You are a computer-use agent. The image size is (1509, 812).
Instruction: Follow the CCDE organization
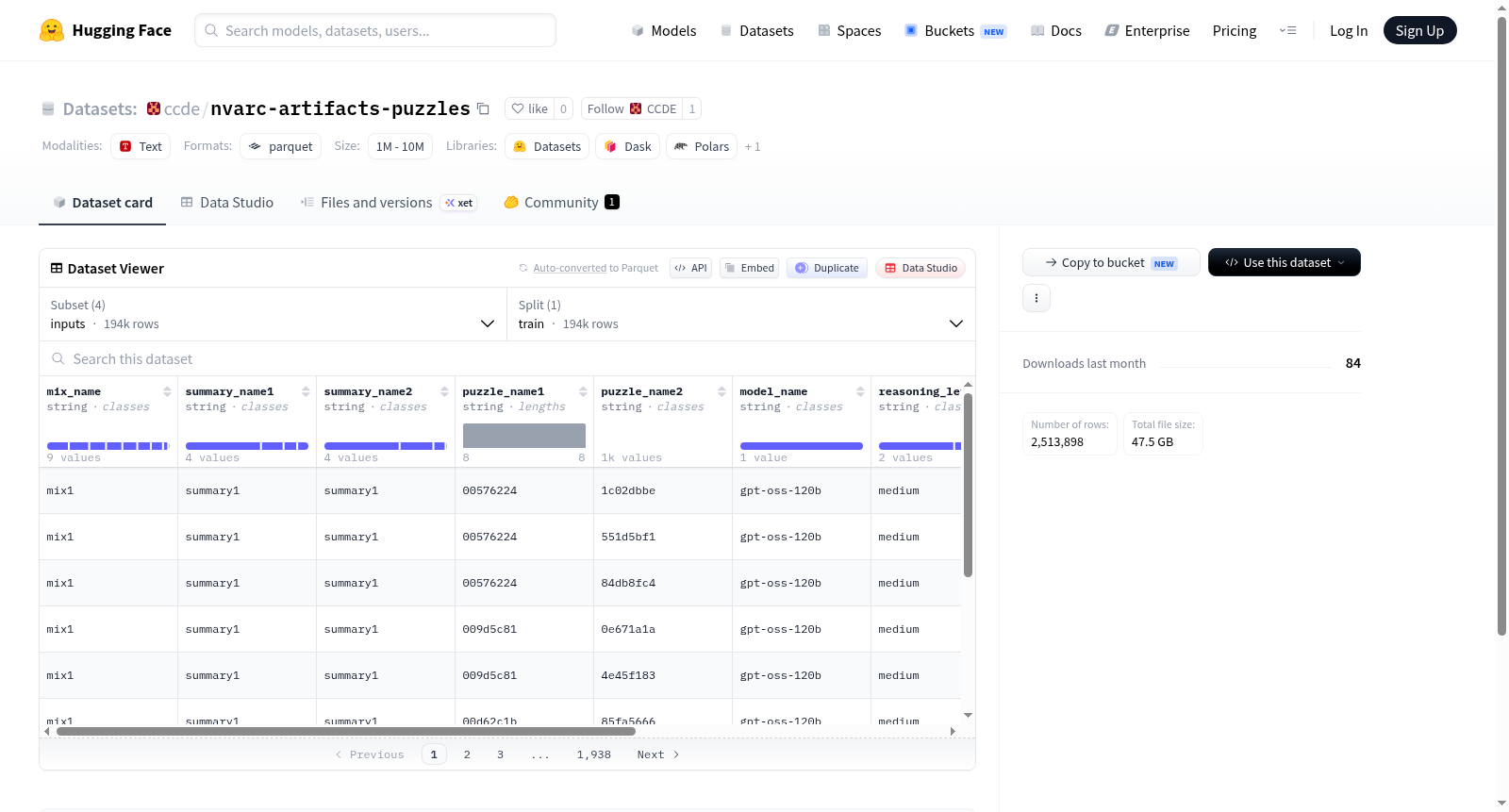(632, 108)
